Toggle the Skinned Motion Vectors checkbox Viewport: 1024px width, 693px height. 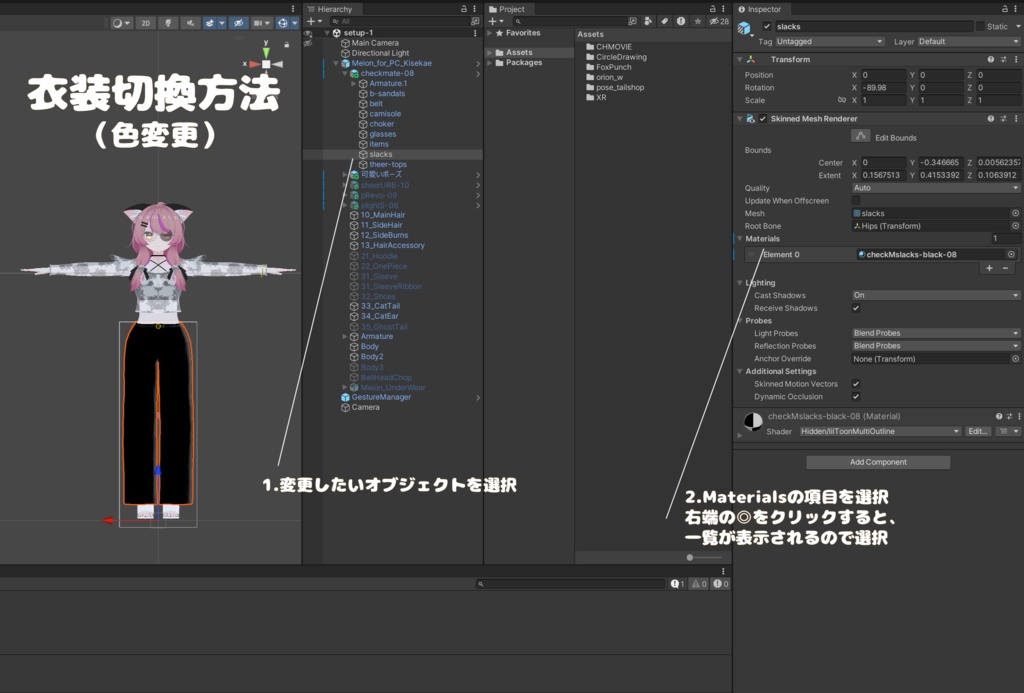857,383
